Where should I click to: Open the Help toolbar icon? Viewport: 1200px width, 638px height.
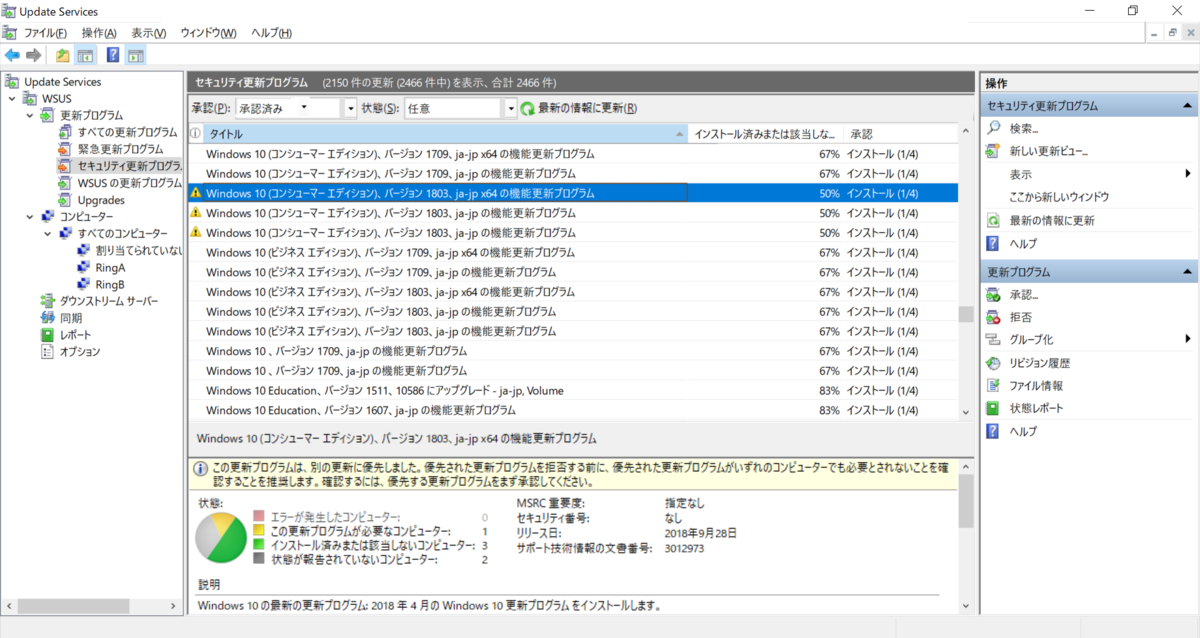(113, 55)
